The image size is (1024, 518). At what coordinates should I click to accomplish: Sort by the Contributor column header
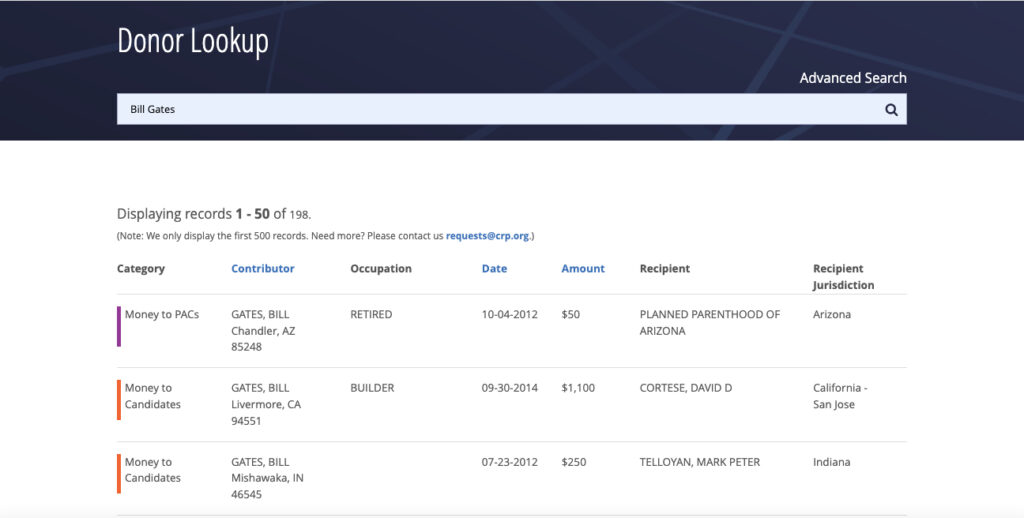click(263, 268)
